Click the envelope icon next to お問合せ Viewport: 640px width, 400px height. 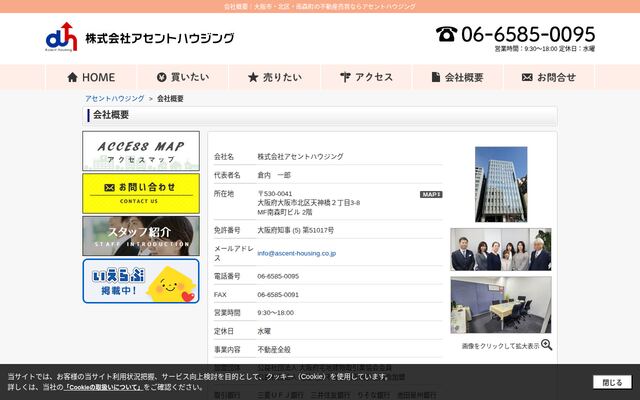point(527,77)
